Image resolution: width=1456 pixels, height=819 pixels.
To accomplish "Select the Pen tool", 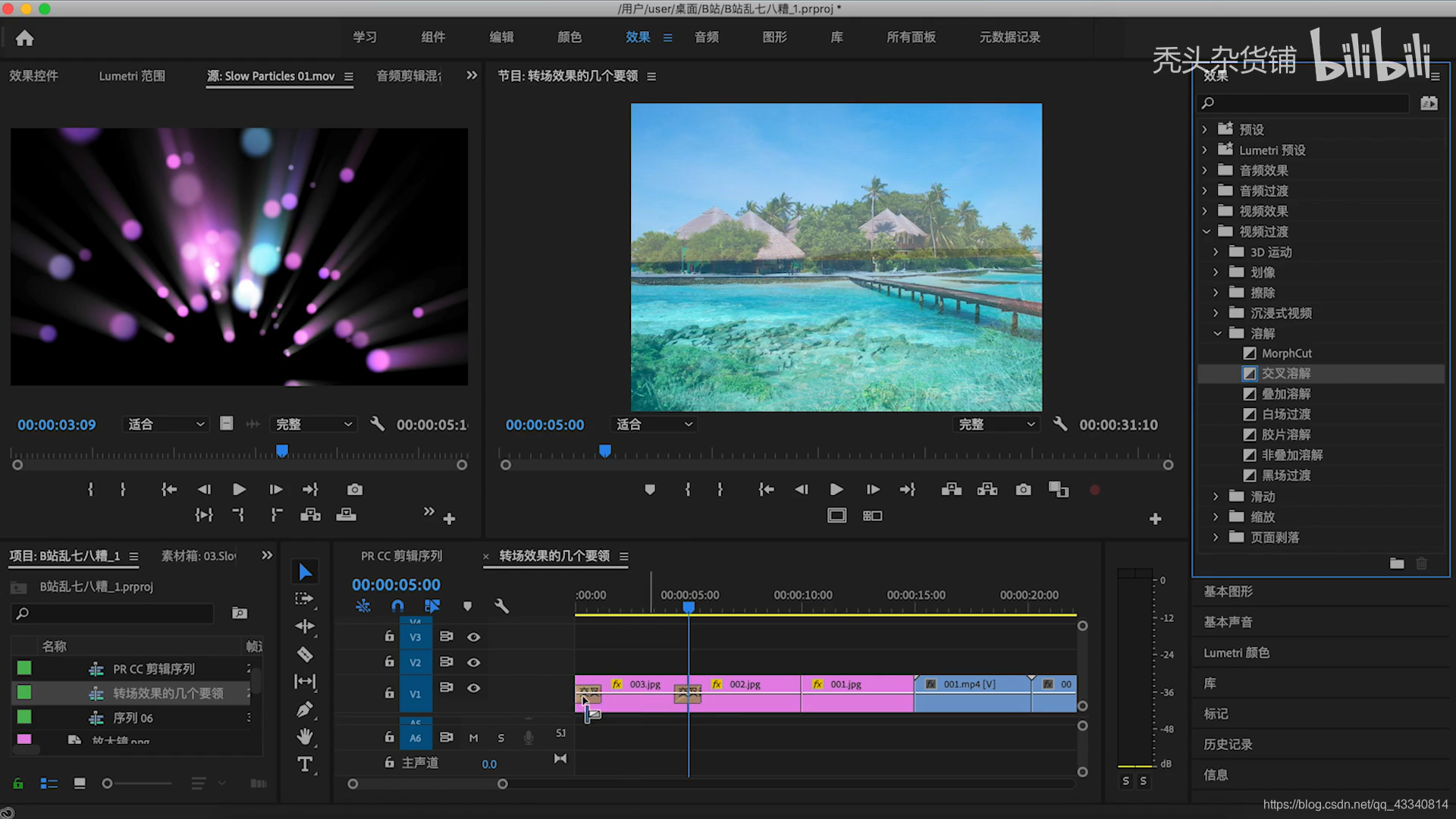I will (x=305, y=709).
